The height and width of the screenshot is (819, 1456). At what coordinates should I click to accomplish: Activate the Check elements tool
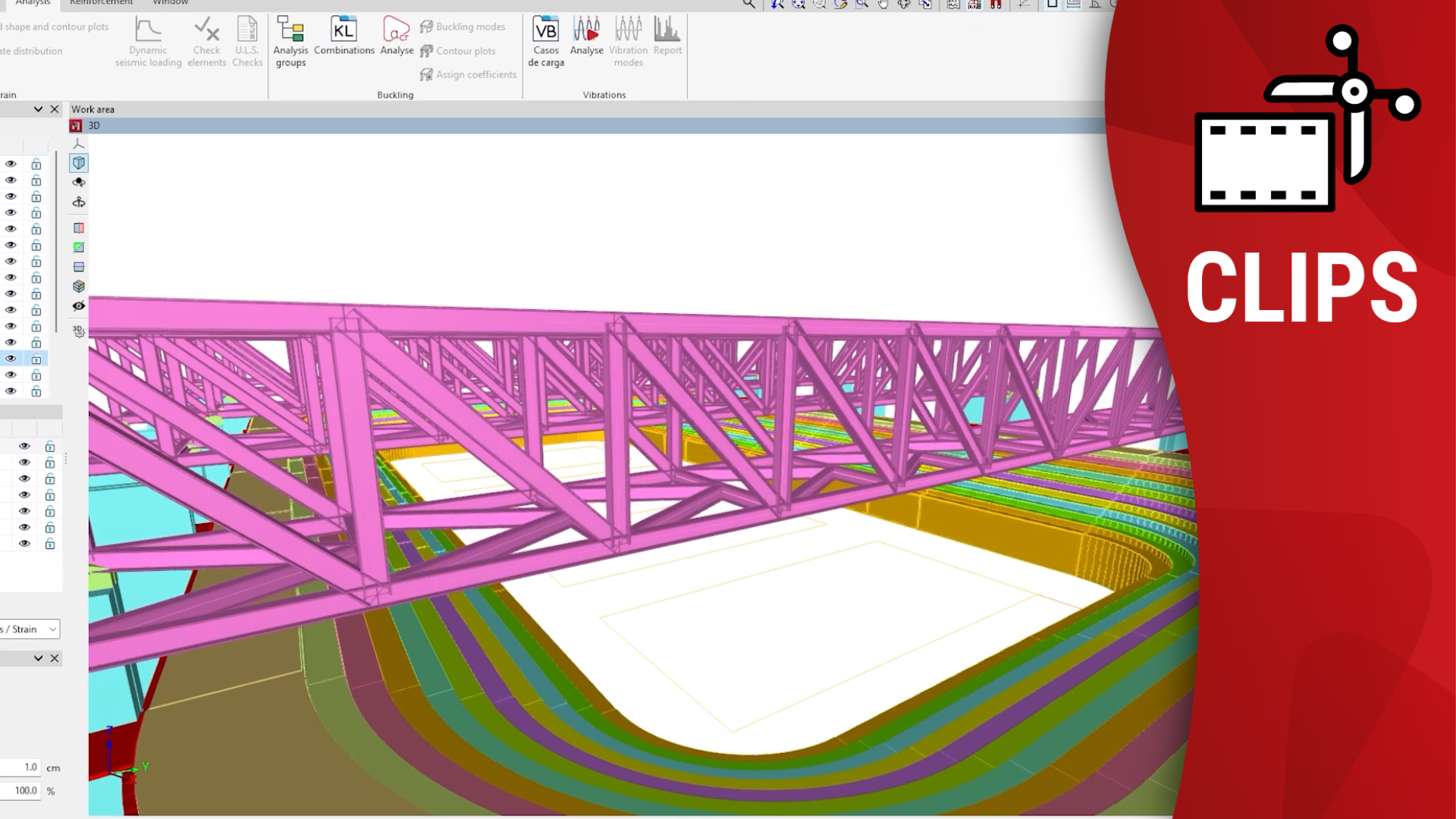tap(206, 43)
